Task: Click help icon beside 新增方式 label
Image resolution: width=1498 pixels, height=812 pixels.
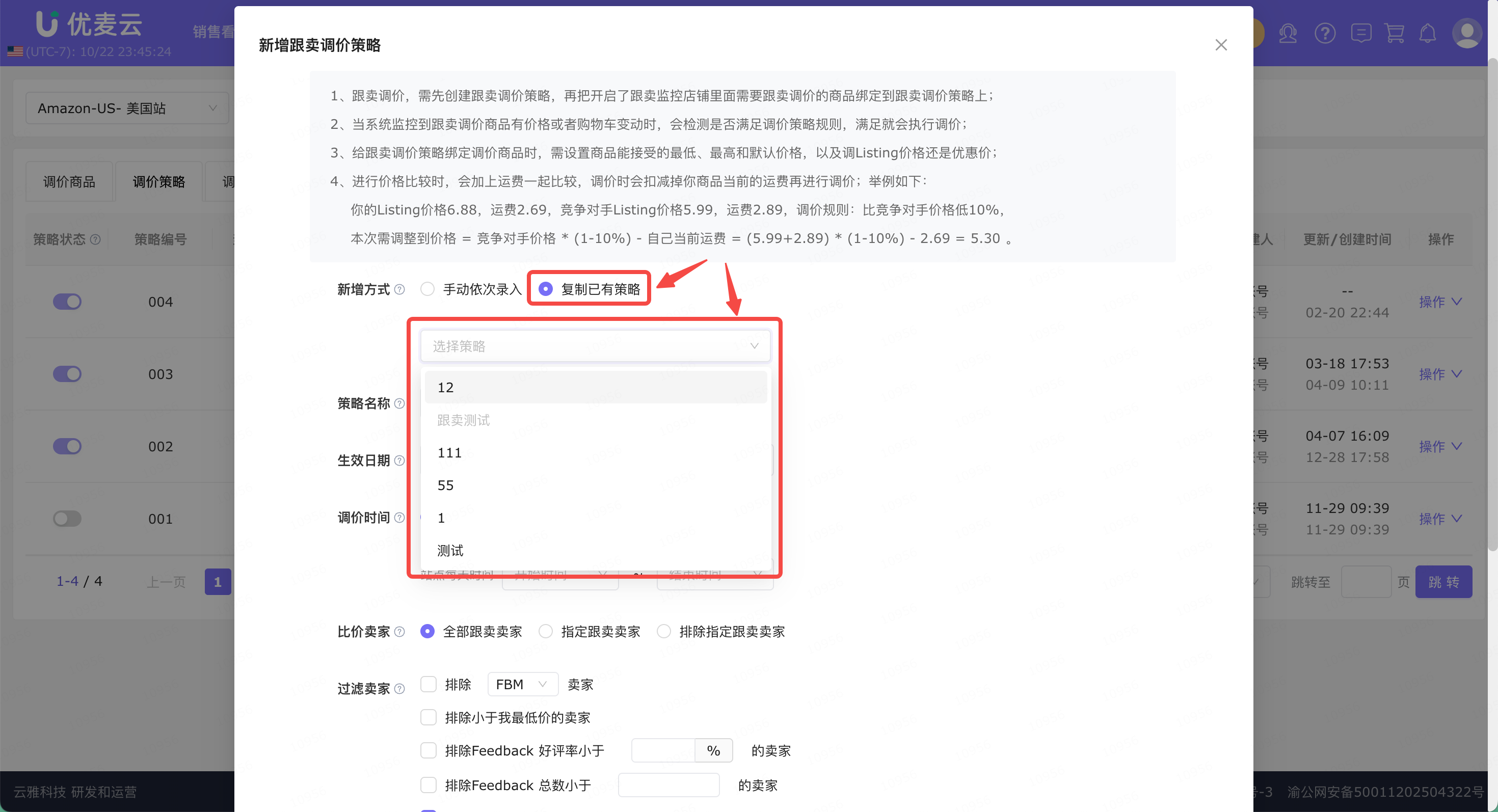Action: tap(399, 289)
